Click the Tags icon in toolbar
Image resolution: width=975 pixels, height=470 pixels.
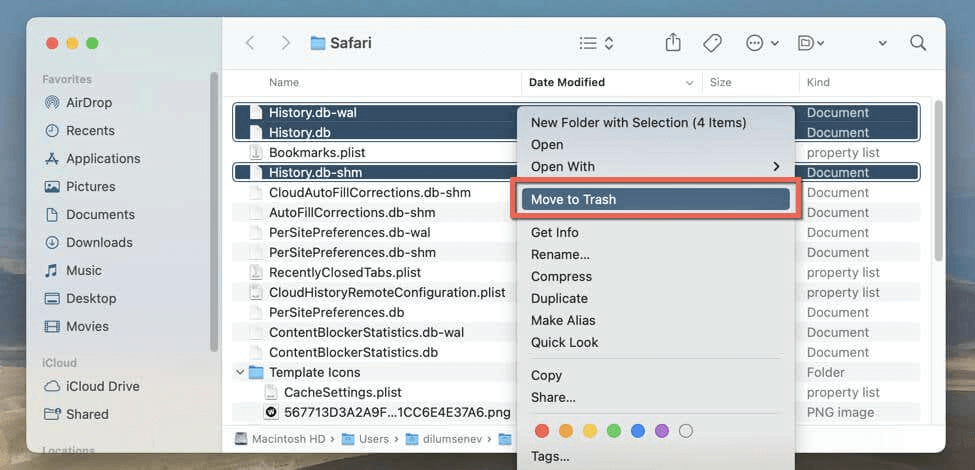tap(712, 43)
